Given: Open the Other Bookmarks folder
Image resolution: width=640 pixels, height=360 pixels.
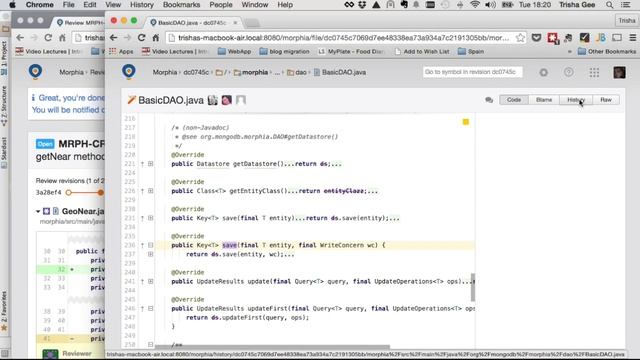Looking at the screenshot, I should click(607, 51).
